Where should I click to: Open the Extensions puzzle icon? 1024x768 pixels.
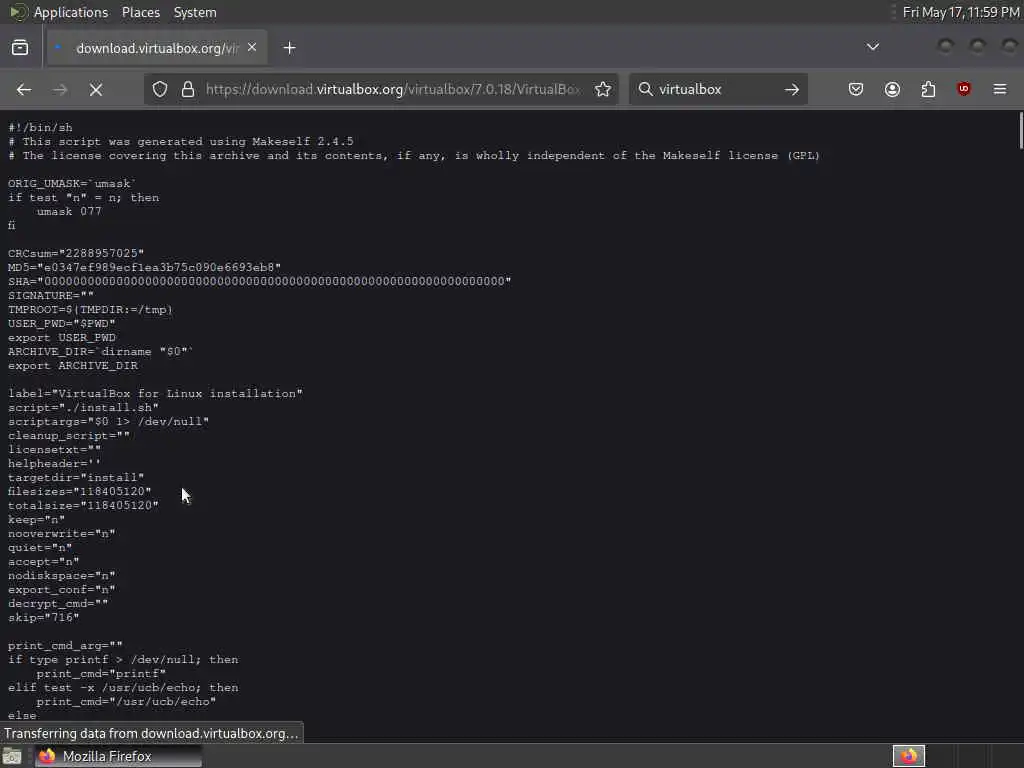[928, 89]
